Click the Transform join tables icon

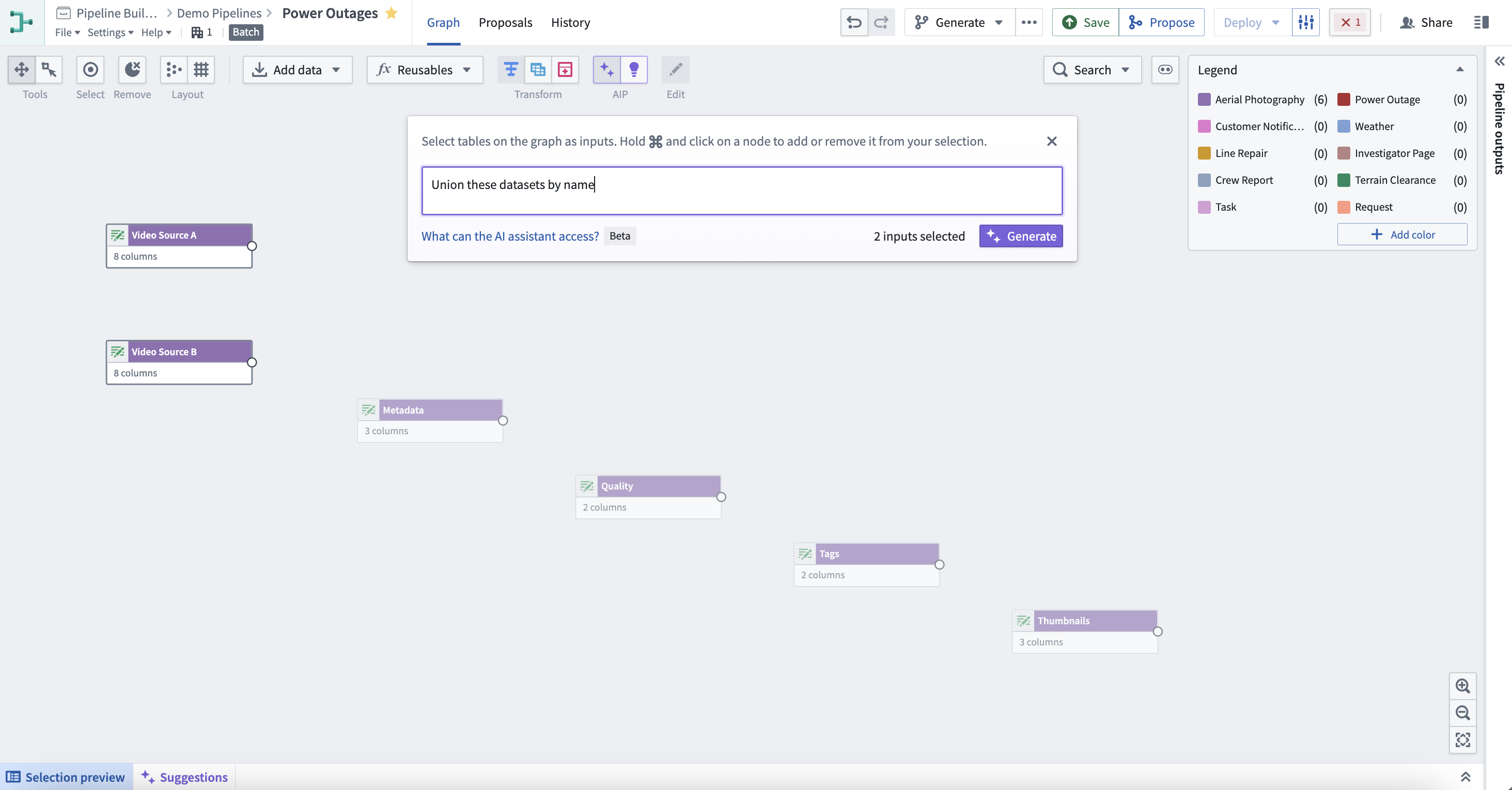pos(538,70)
